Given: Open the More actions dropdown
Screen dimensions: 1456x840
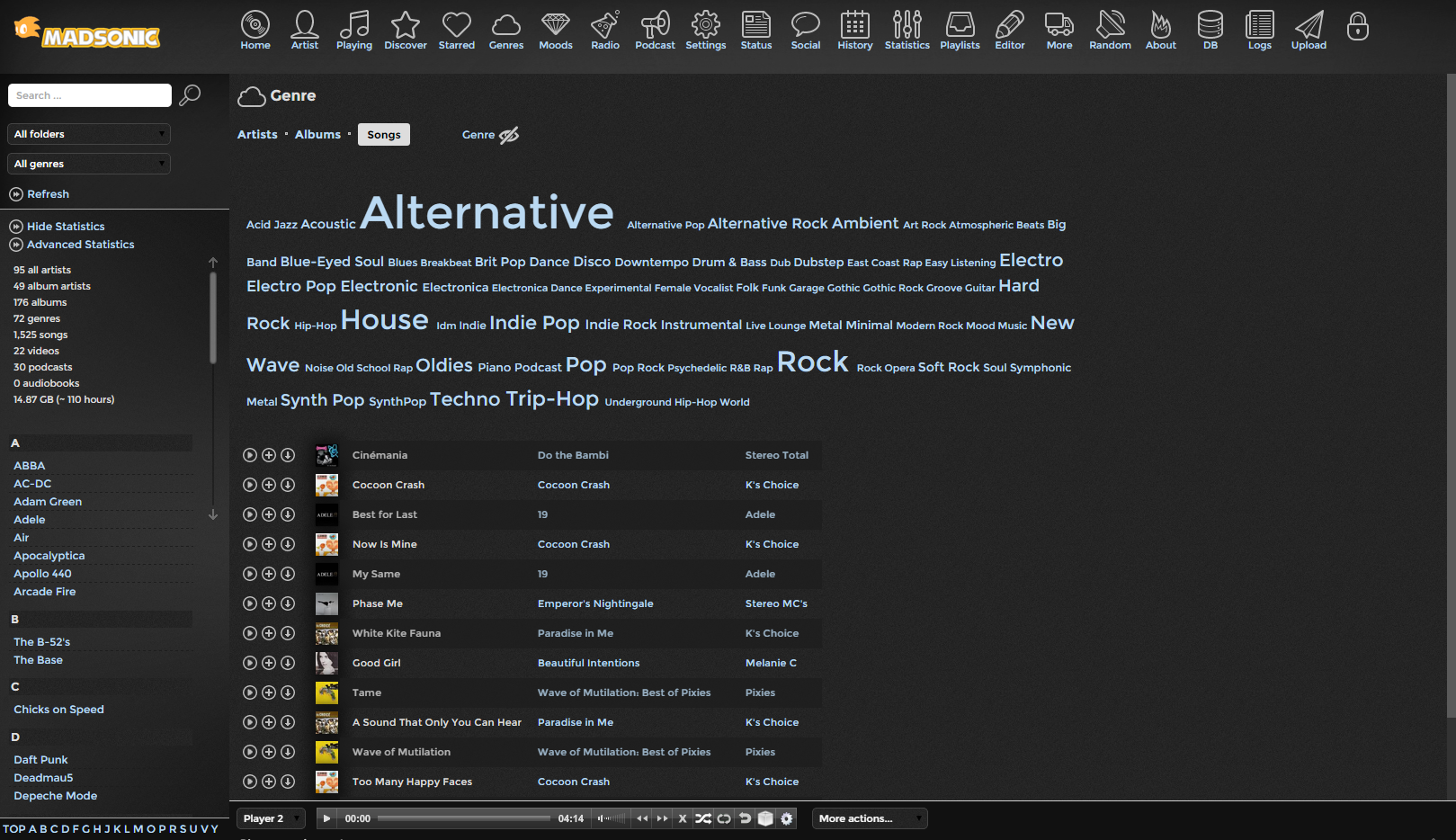Looking at the screenshot, I should click(870, 818).
